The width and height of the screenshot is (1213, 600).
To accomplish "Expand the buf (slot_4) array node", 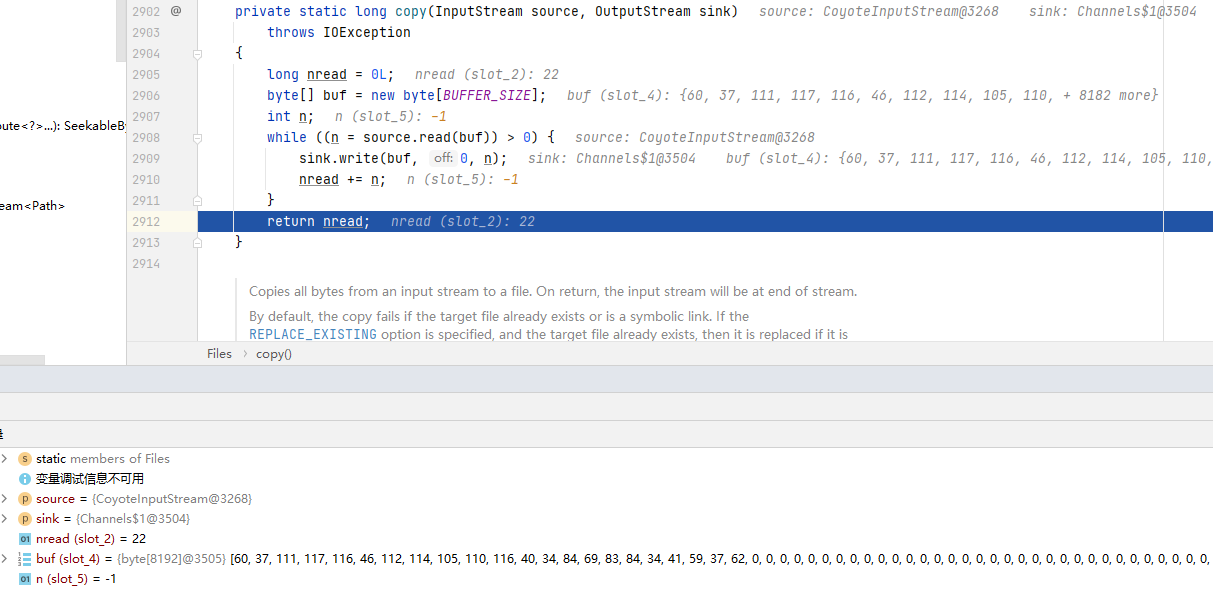I will [5, 558].
